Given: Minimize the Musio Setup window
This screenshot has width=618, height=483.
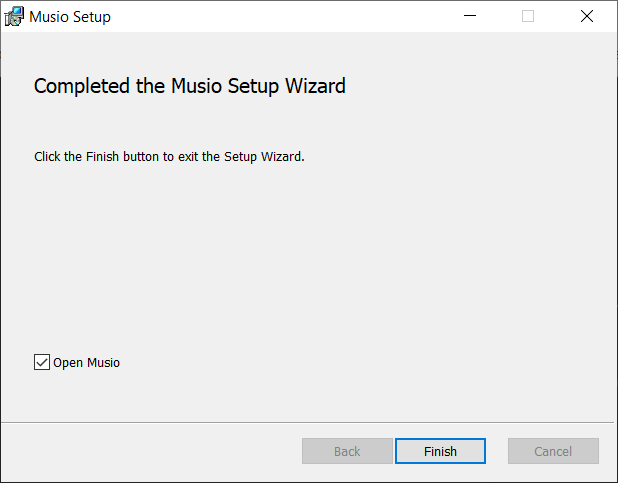Looking at the screenshot, I should (471, 16).
